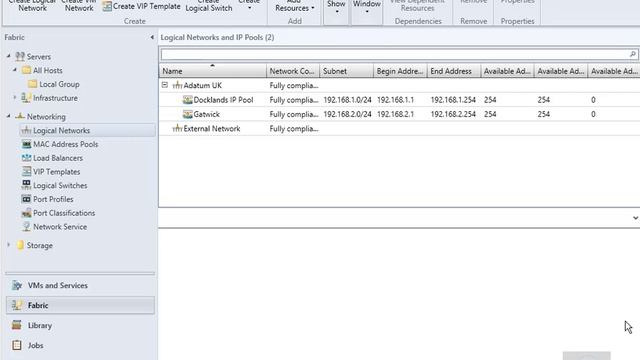Expand the details pane chevron

[x=635, y=218]
